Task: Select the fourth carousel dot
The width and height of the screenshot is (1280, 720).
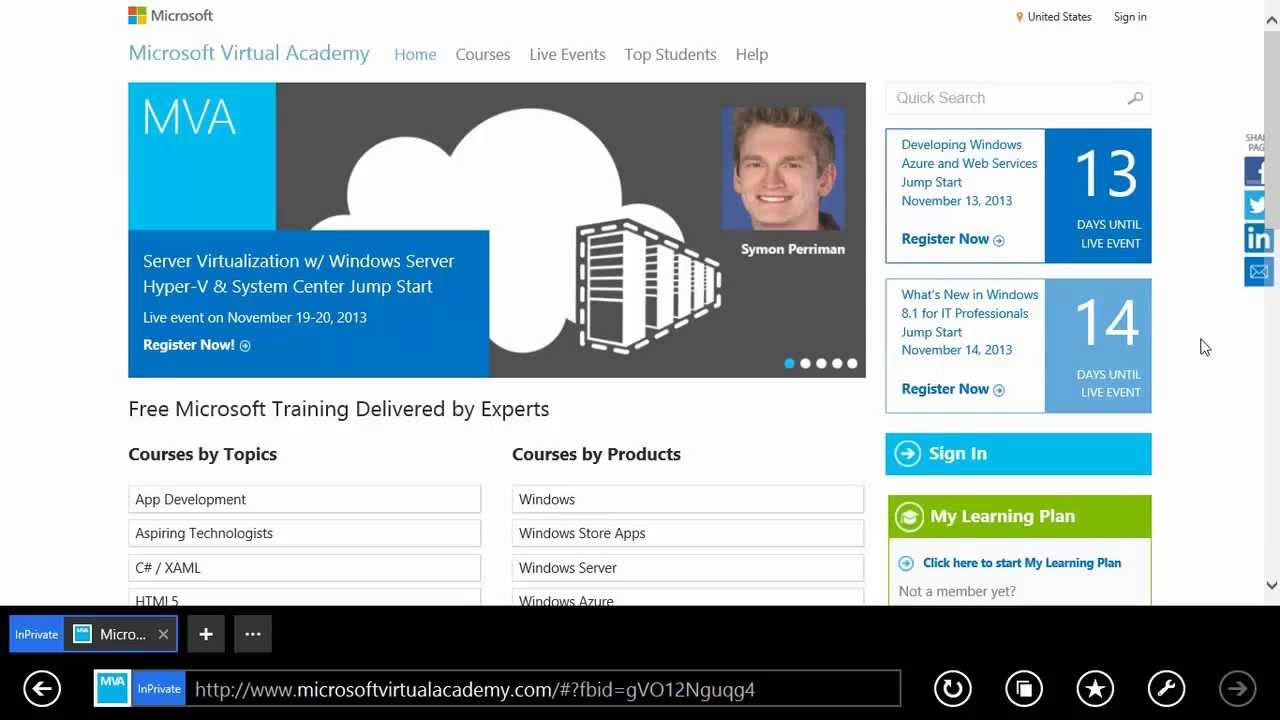Action: coord(837,364)
